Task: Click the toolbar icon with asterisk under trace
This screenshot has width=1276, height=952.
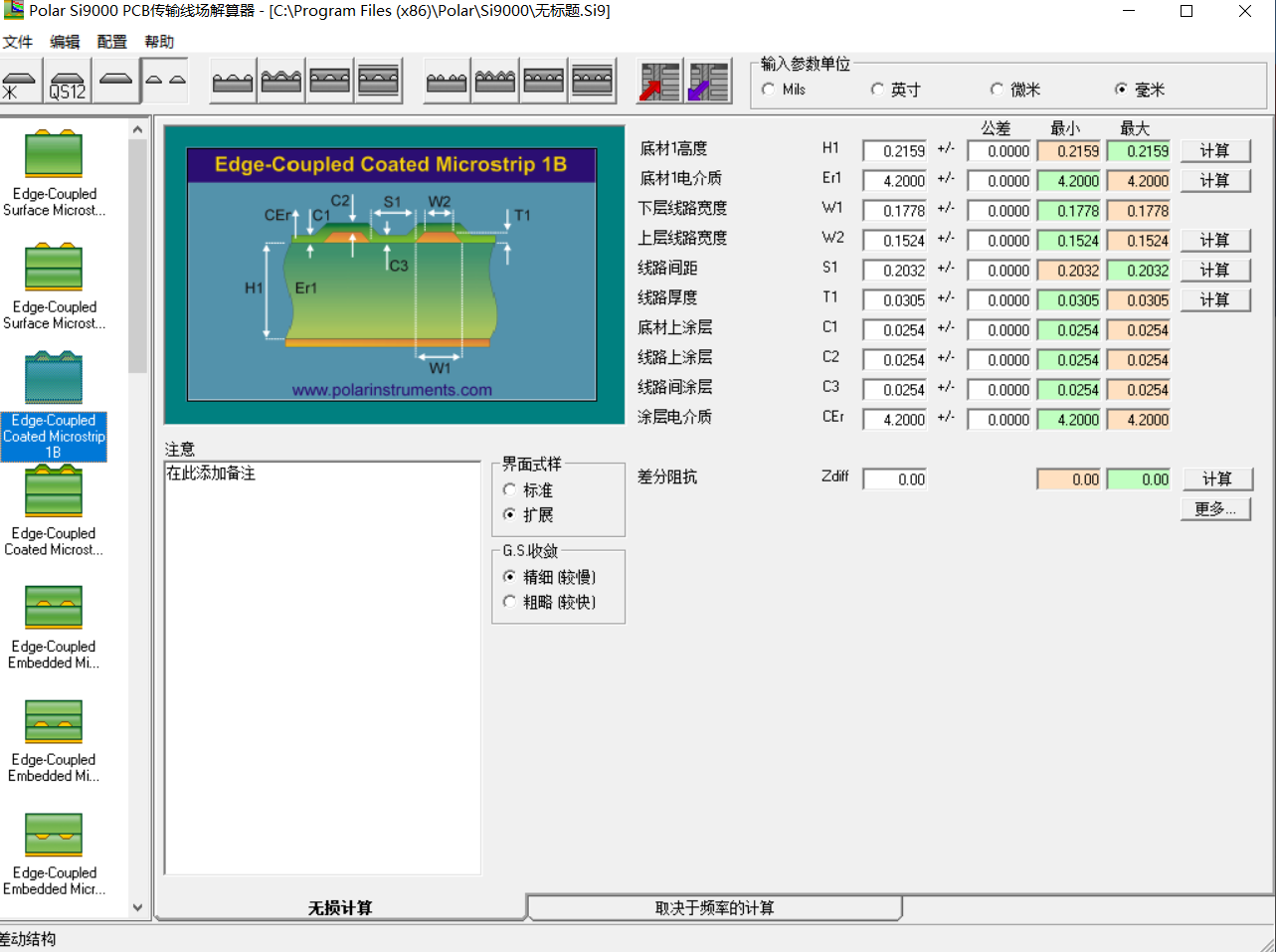Action: (x=19, y=81)
